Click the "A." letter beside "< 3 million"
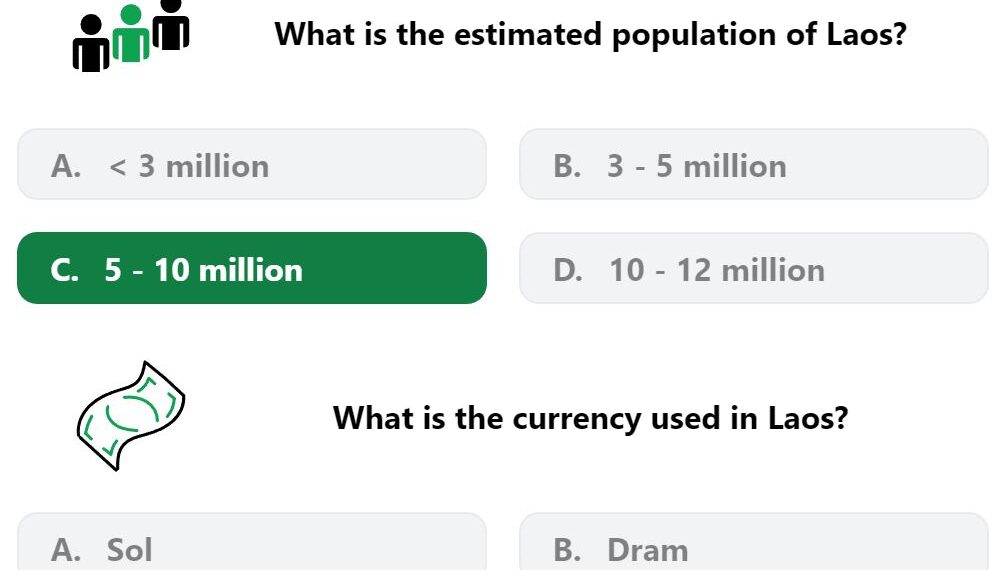This screenshot has height=570, width=1005. [x=66, y=166]
